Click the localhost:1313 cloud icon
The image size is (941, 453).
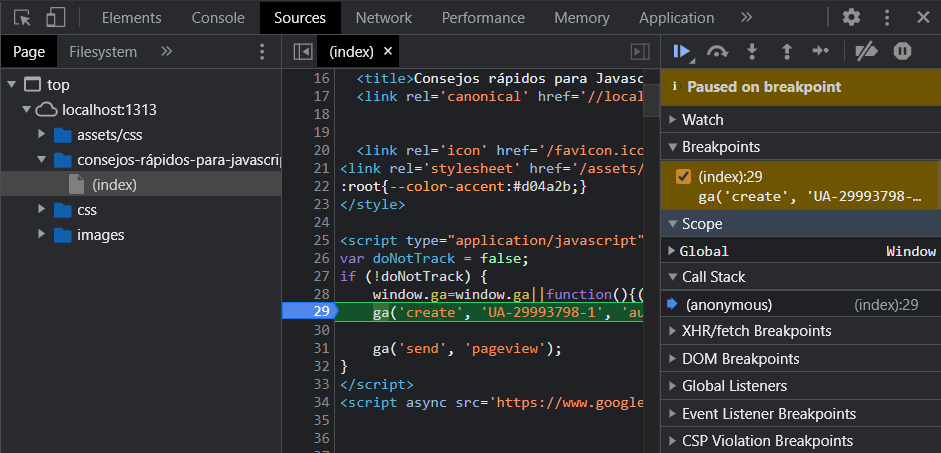coord(47,110)
